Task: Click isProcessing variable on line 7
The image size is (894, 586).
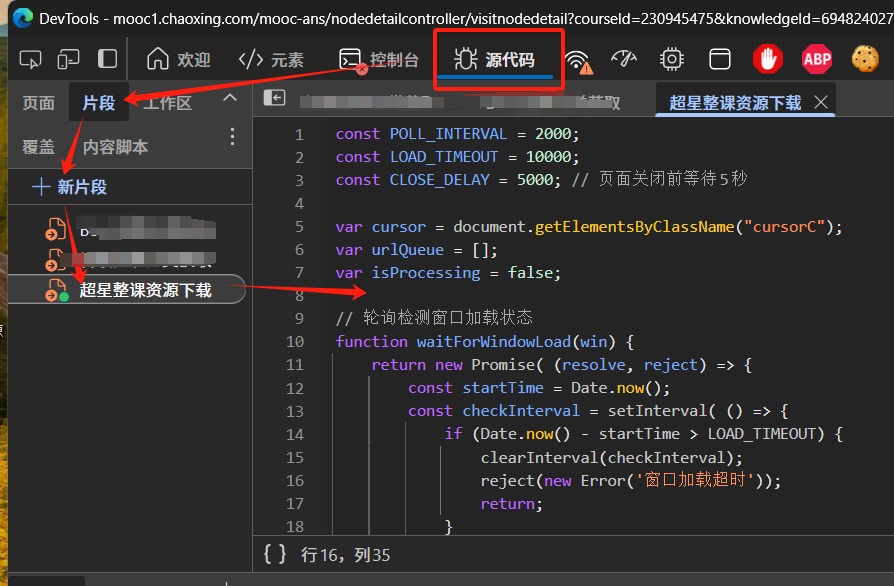Action: (x=426, y=273)
